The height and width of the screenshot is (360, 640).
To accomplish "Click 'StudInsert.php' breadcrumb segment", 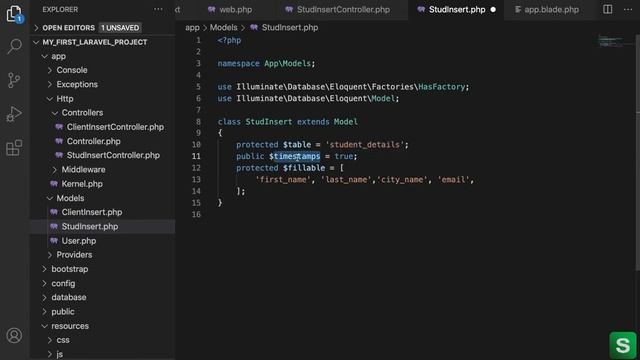I will (x=290, y=28).
